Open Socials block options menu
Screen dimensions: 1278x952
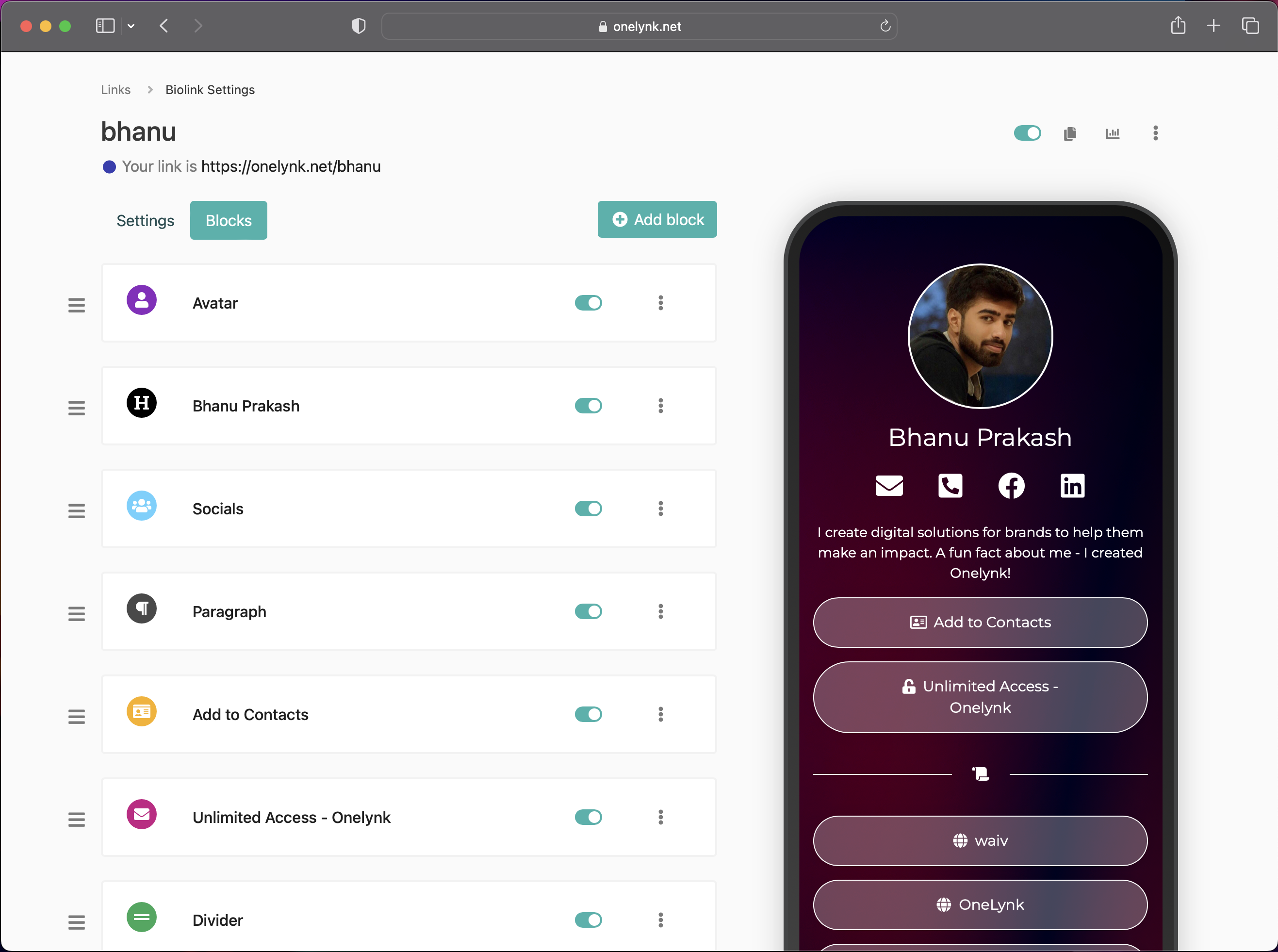[x=661, y=509]
